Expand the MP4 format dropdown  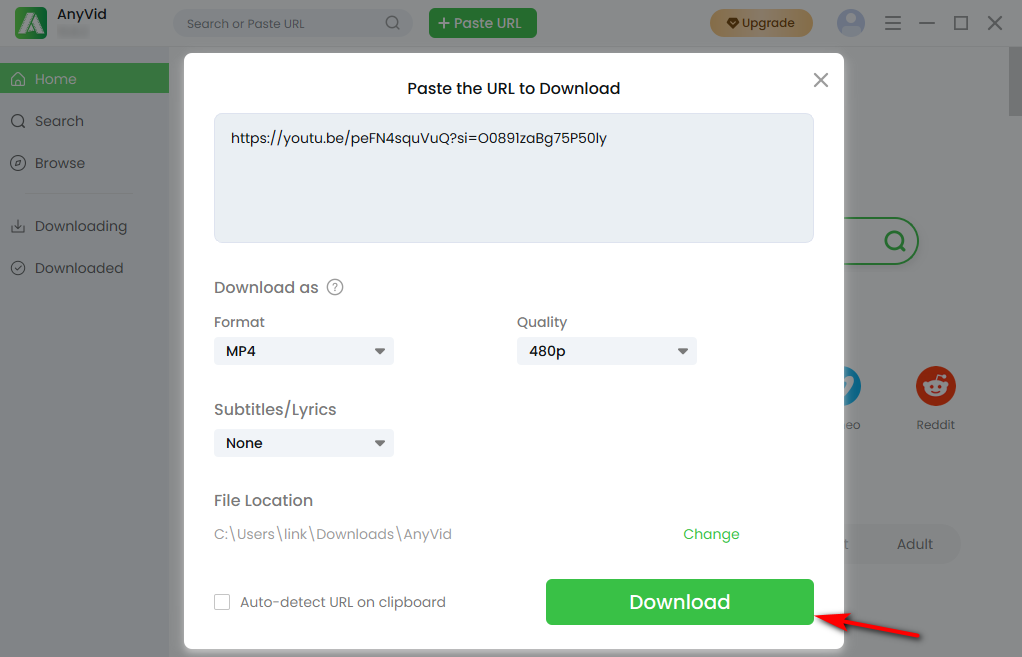point(304,351)
